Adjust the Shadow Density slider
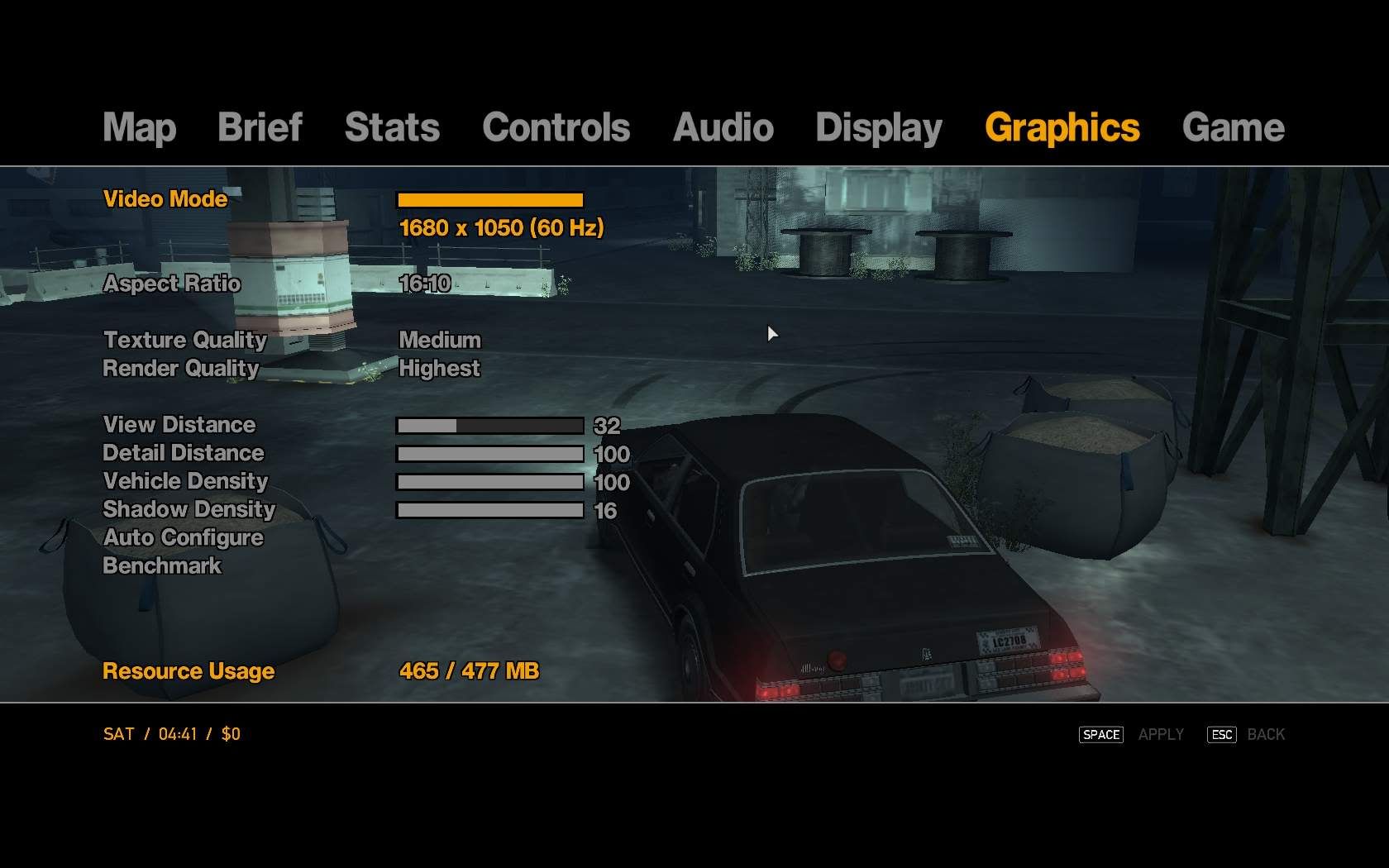 coord(490,510)
